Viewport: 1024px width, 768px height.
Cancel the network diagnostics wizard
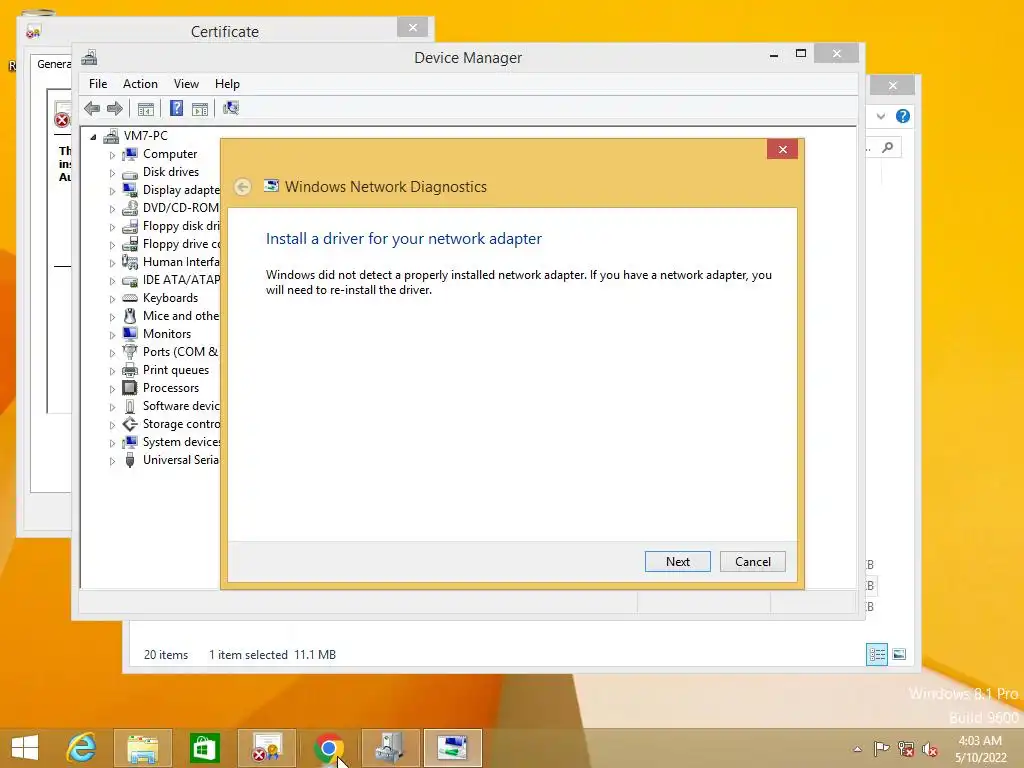pos(752,562)
